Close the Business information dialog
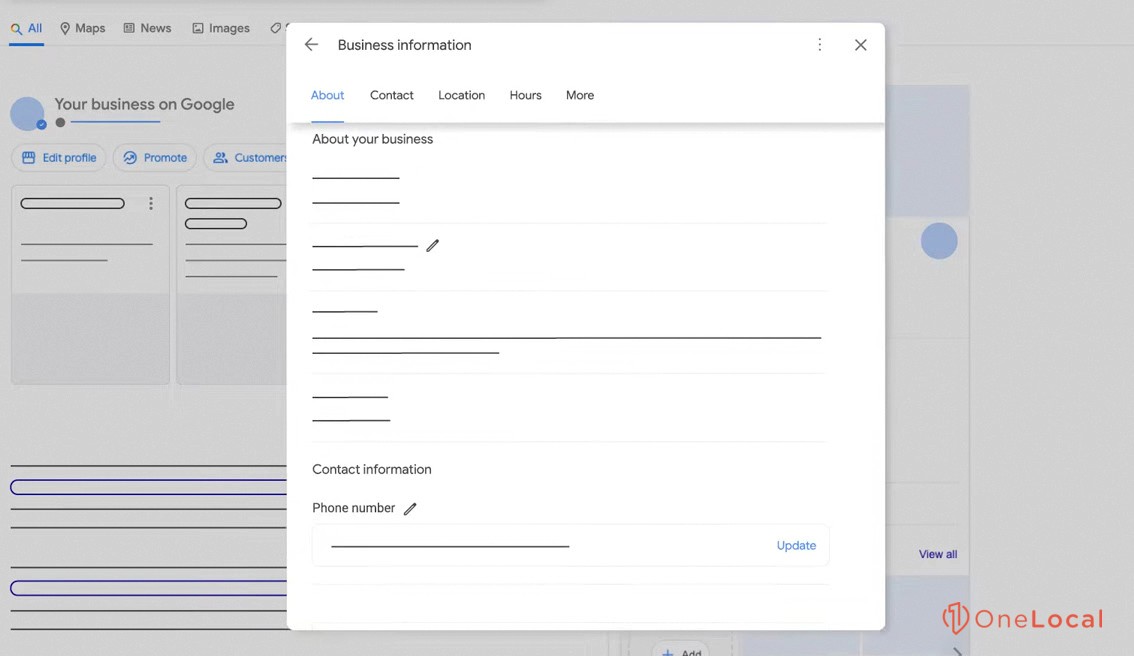 [860, 45]
